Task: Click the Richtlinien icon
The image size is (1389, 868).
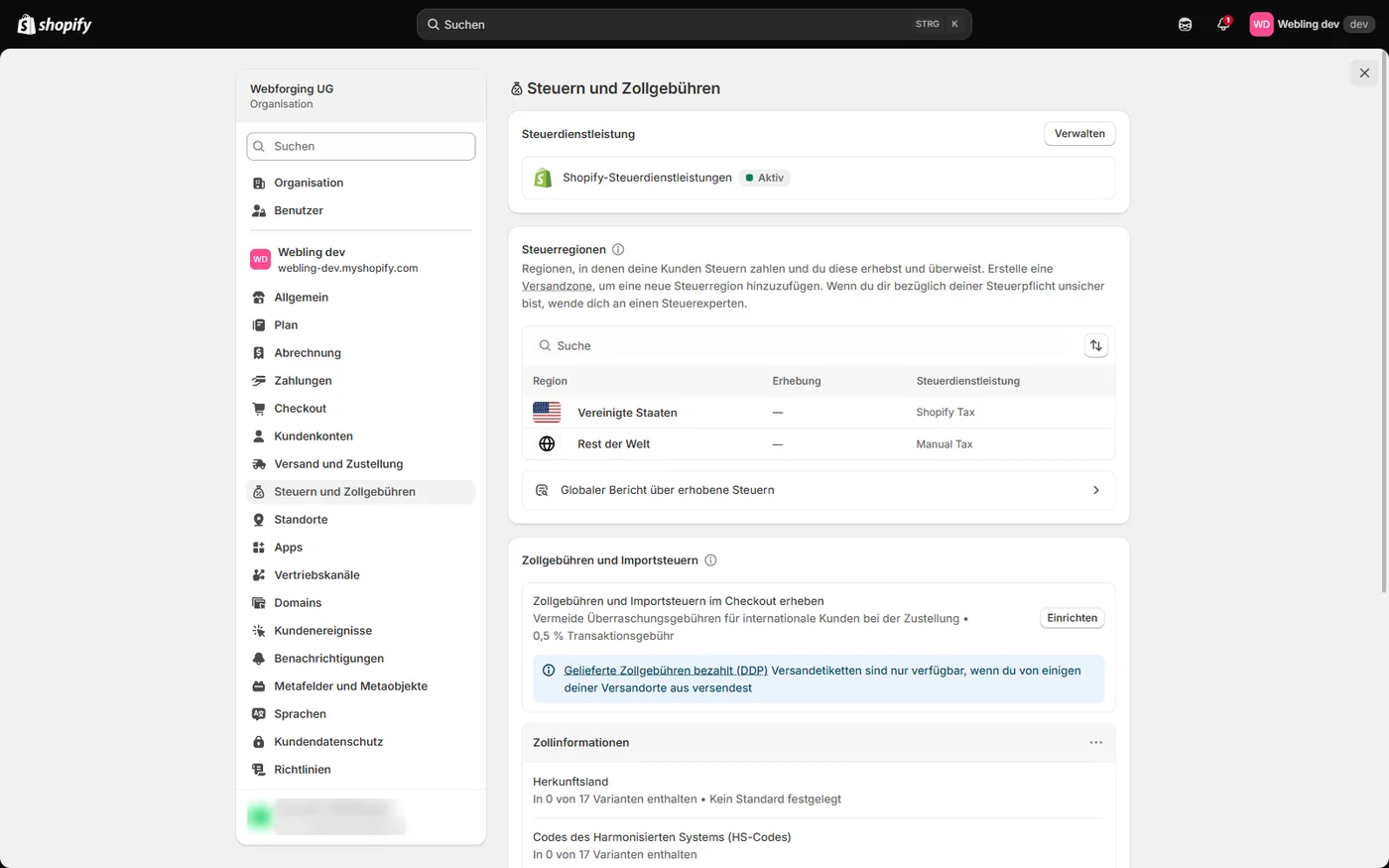Action: click(259, 770)
